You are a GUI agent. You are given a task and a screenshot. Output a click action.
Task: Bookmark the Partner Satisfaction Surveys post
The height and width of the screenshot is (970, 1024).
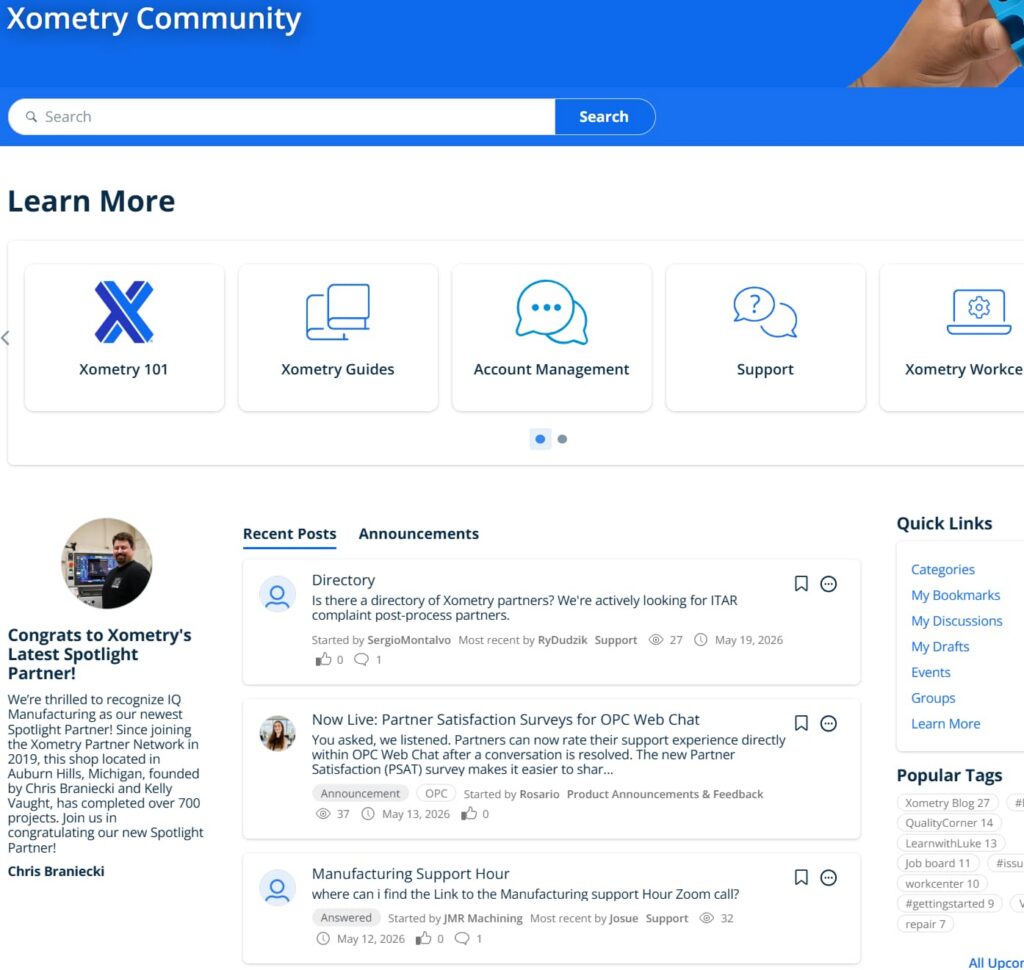coord(801,722)
